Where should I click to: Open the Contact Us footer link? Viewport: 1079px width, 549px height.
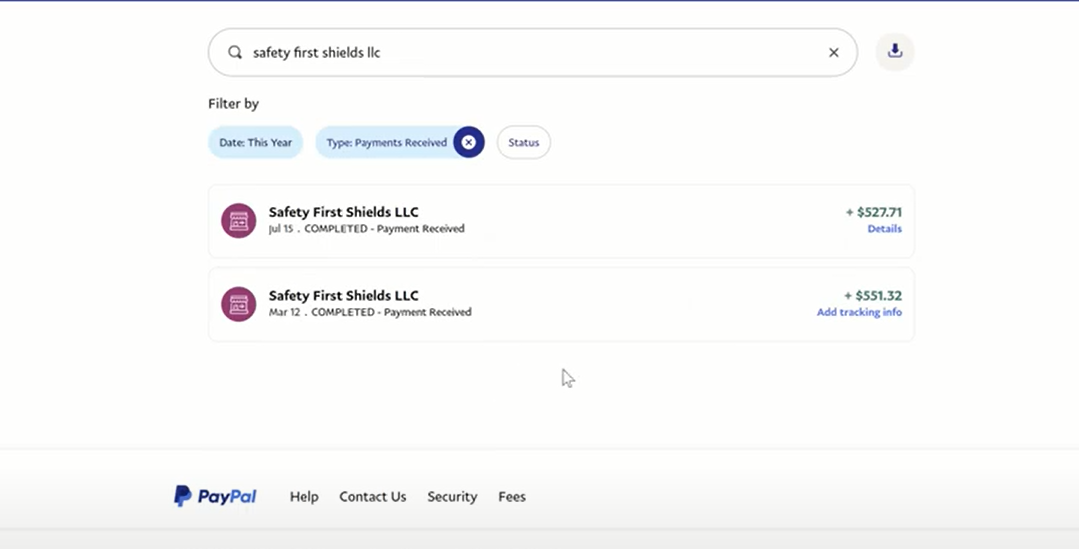click(372, 496)
